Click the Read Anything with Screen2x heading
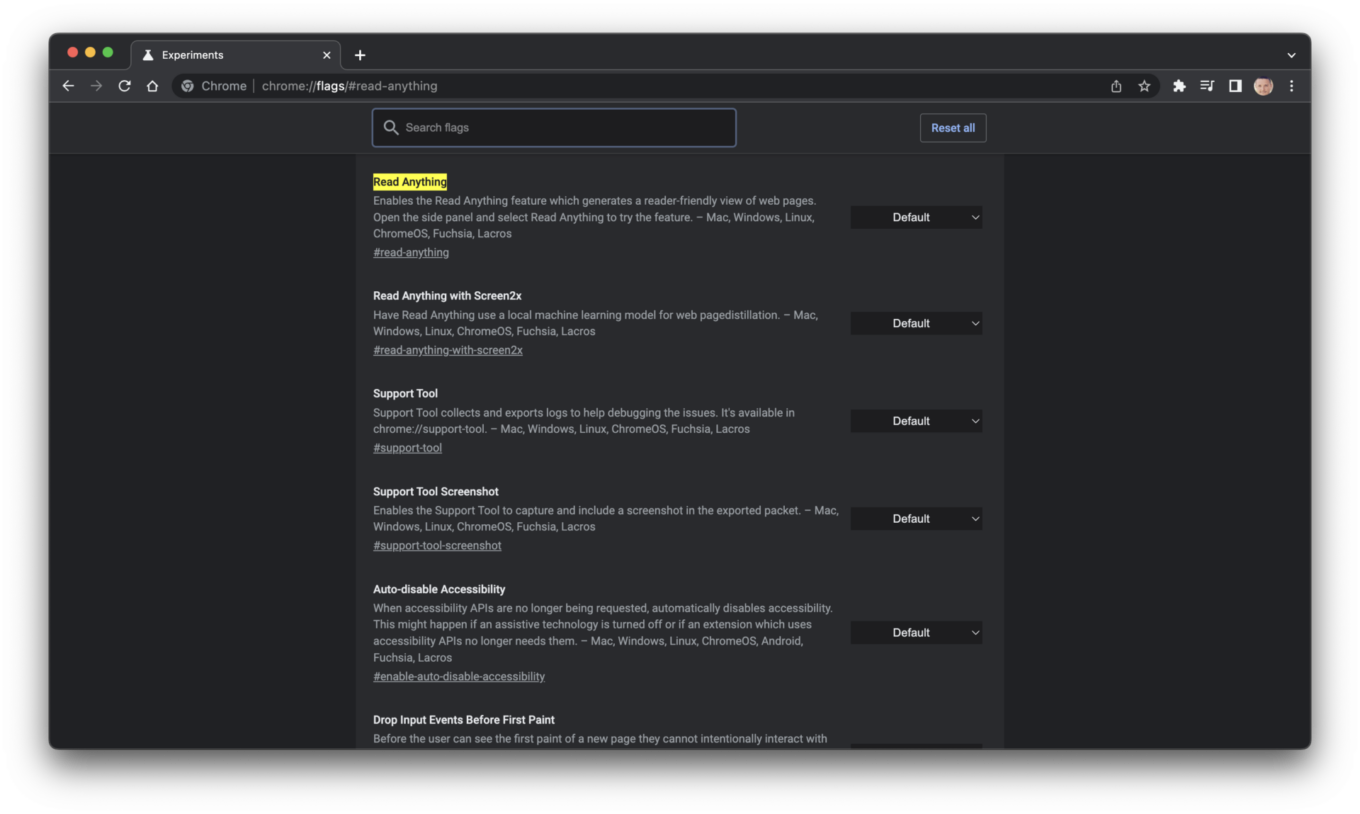This screenshot has width=1360, height=814. coord(447,296)
